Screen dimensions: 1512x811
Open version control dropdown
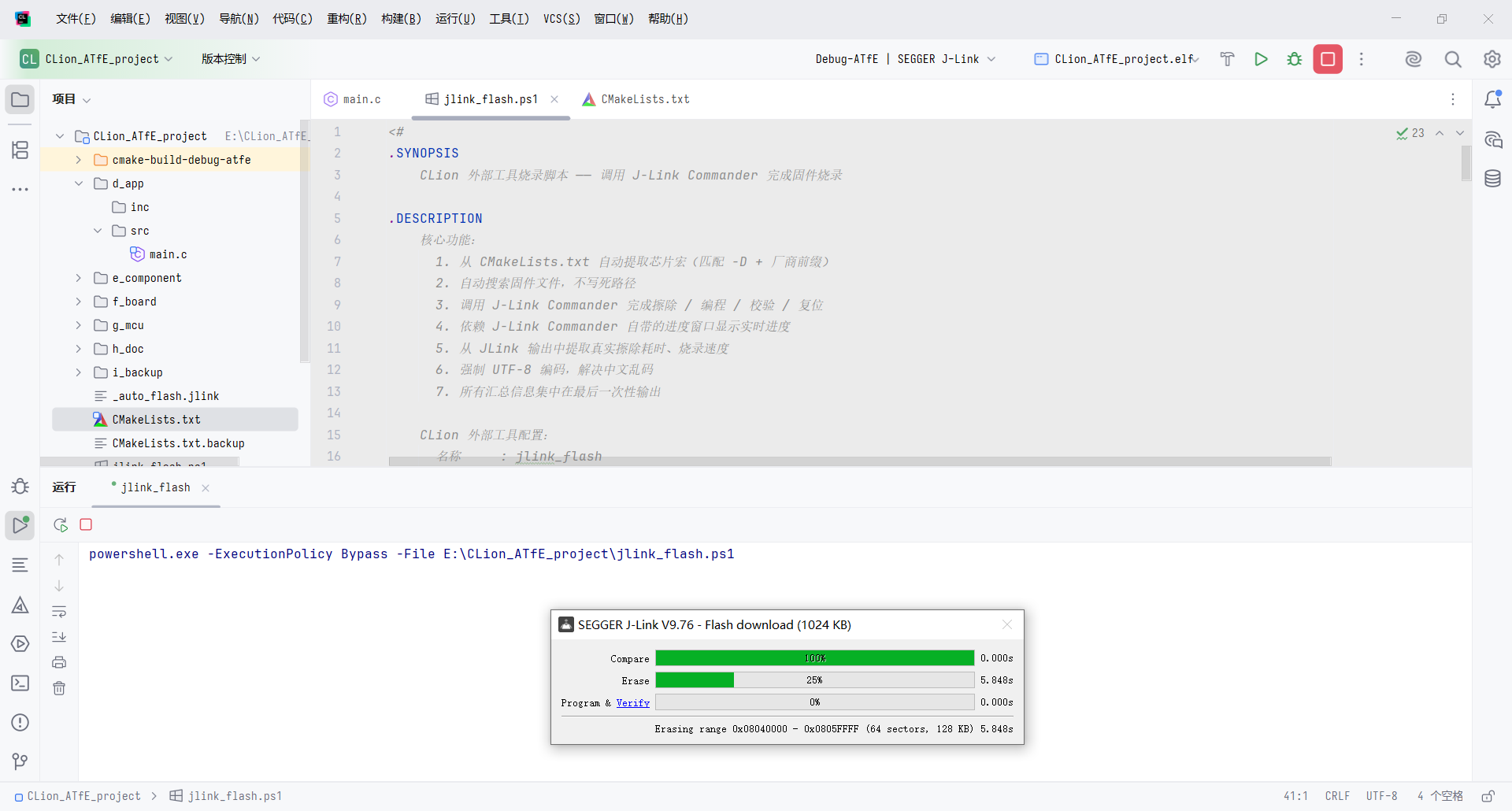[231, 59]
